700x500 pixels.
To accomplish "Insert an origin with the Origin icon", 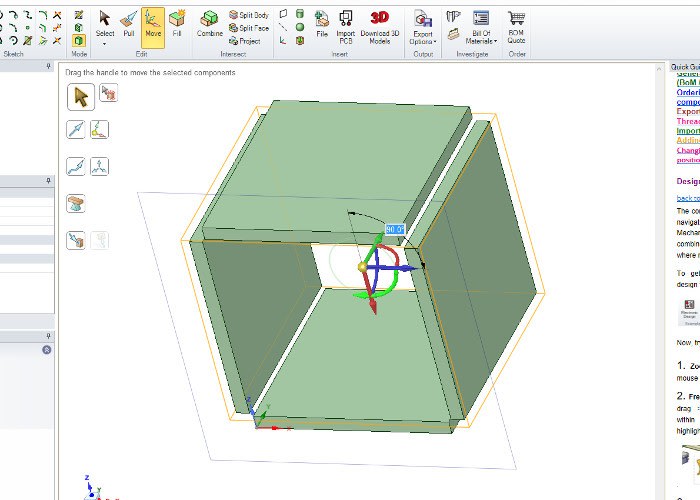I will coord(283,40).
